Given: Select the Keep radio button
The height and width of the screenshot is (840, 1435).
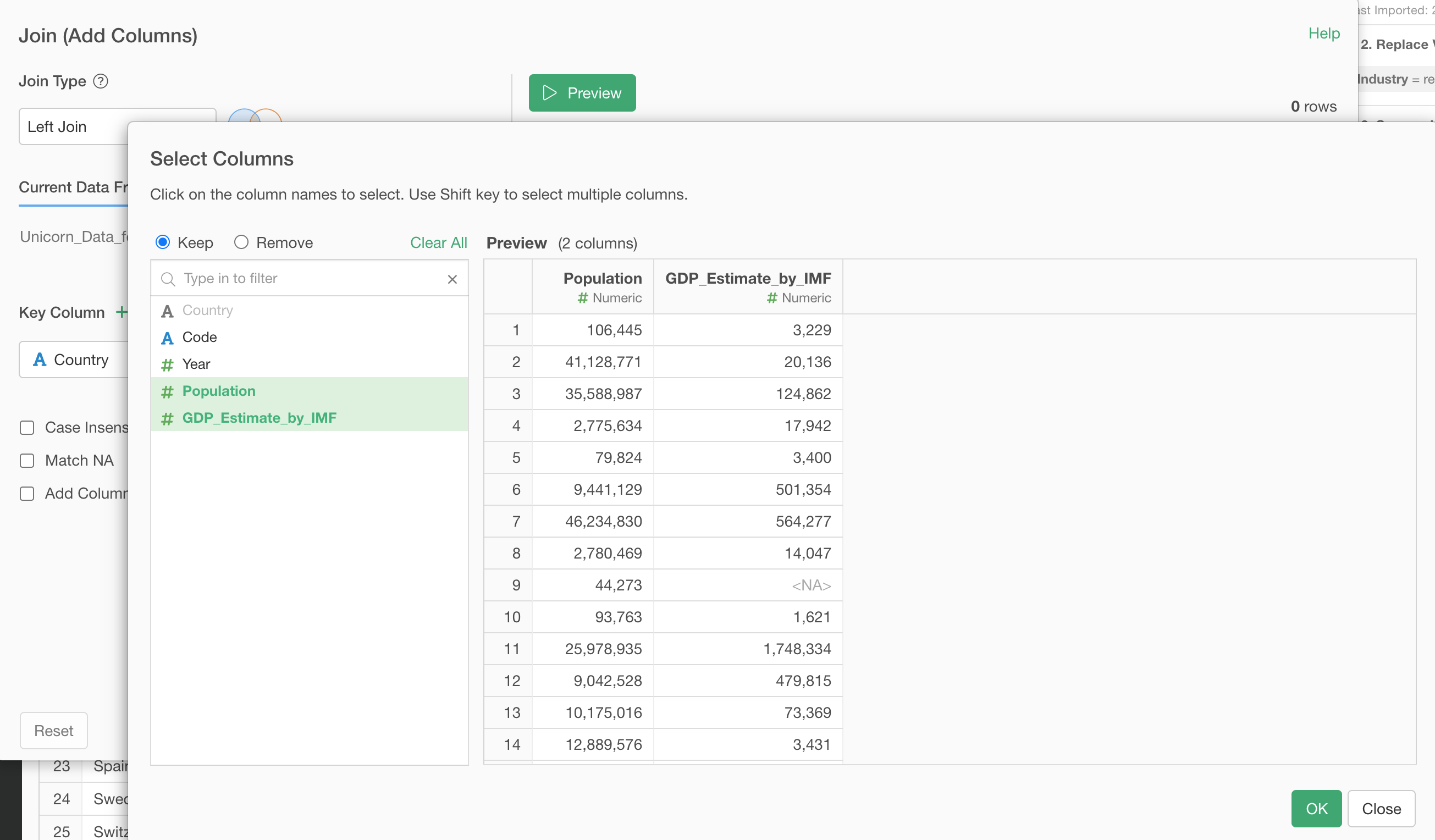Looking at the screenshot, I should [x=163, y=242].
